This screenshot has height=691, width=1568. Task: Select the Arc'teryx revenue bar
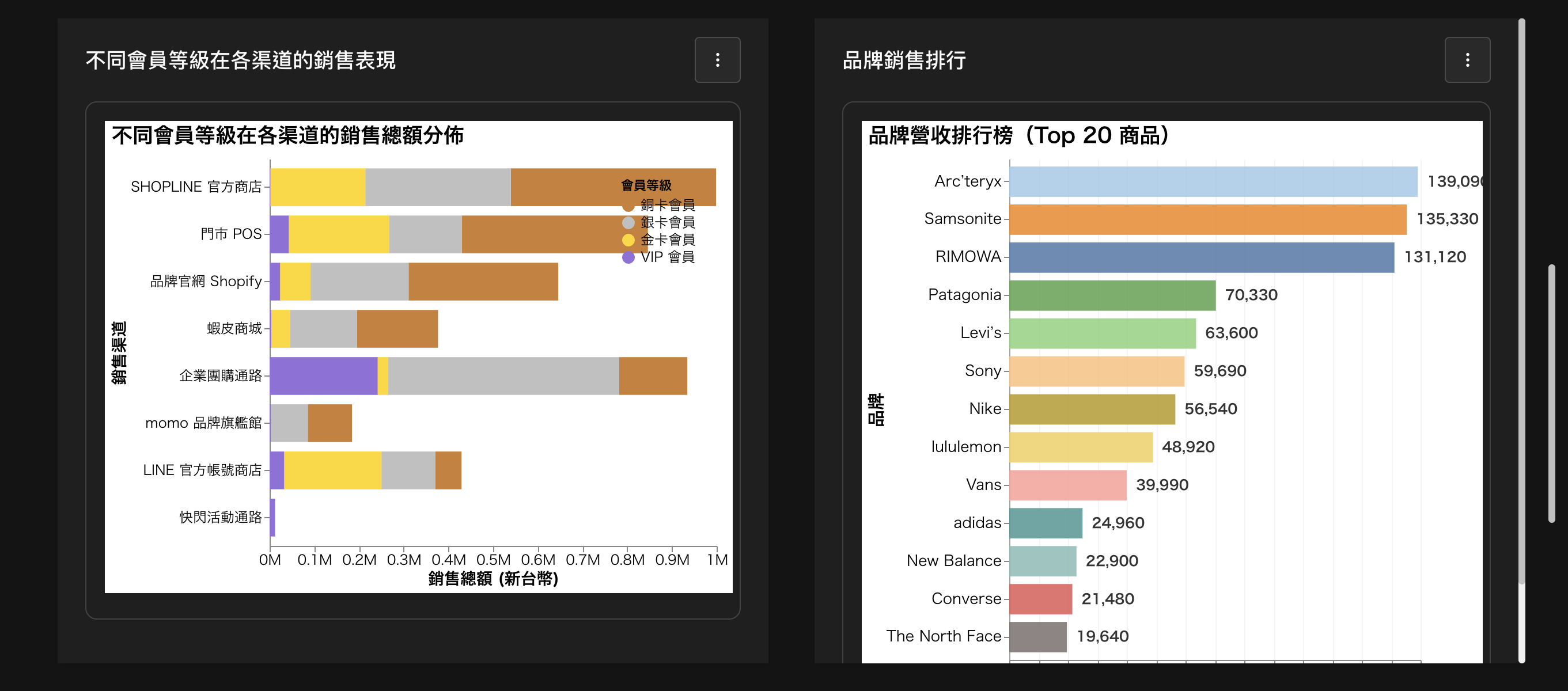click(1213, 181)
